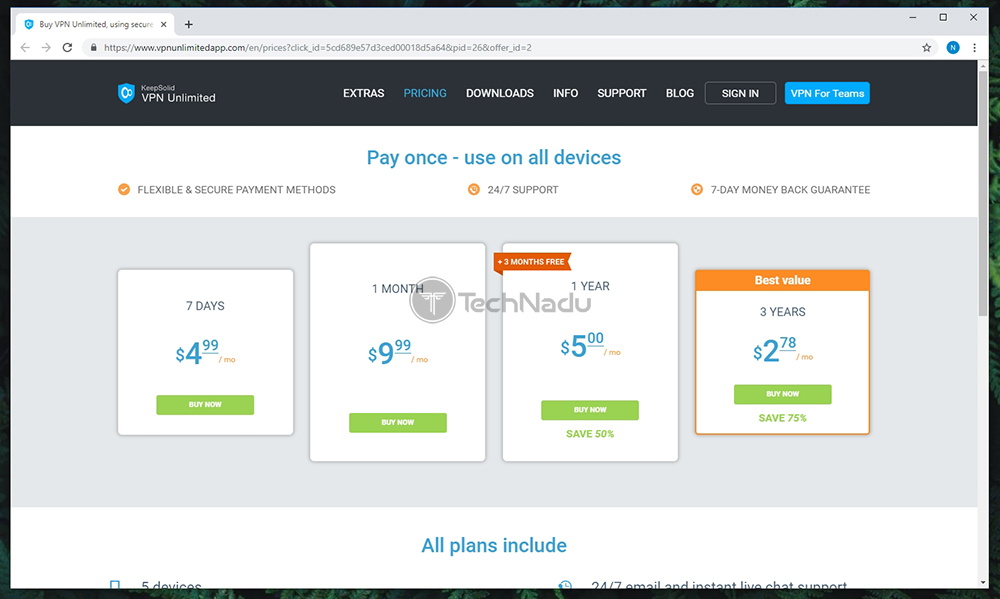Open the Chrome three-dot menu
This screenshot has width=1000, height=599.
[974, 47]
